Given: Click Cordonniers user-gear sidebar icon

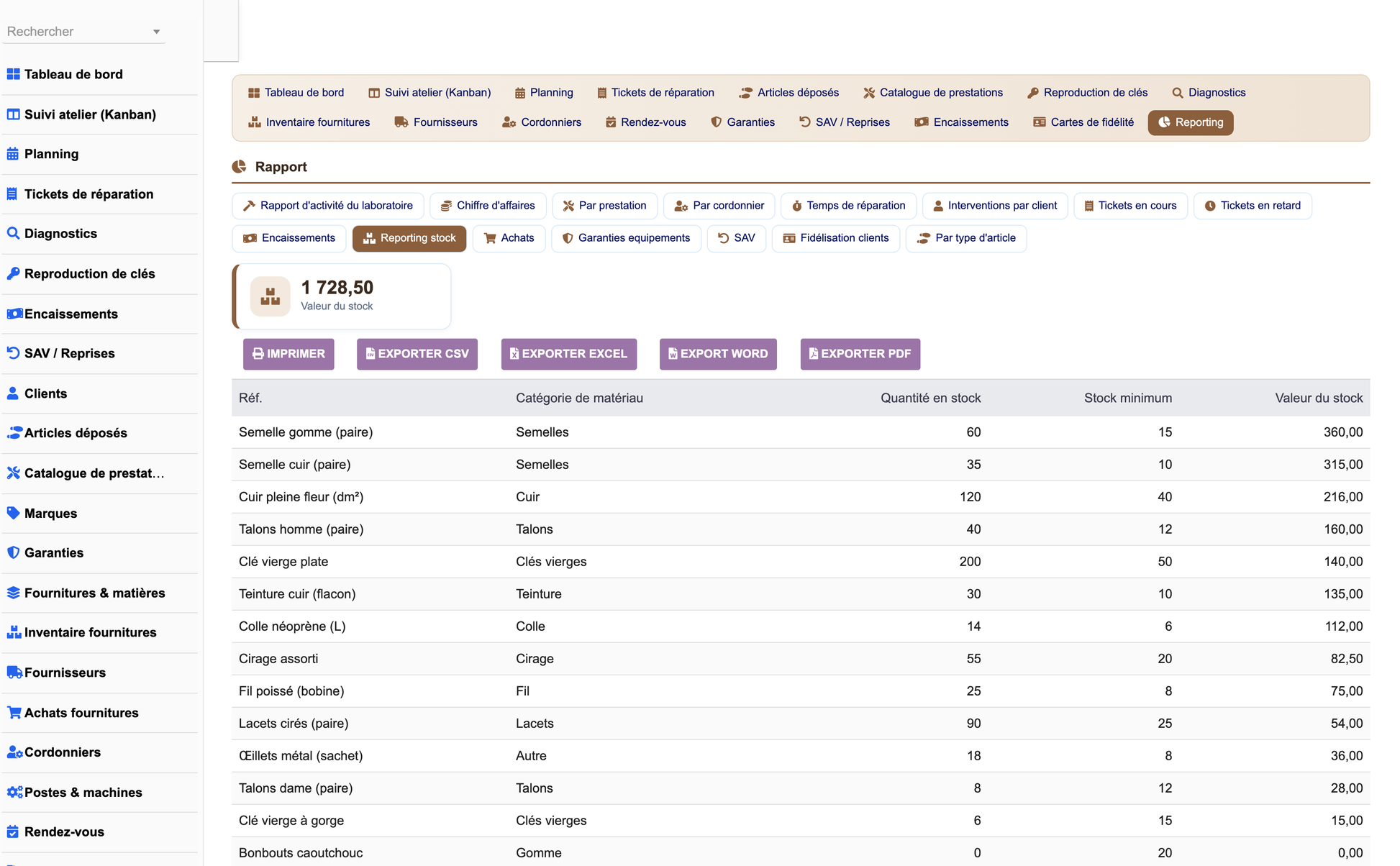Looking at the screenshot, I should [14, 752].
